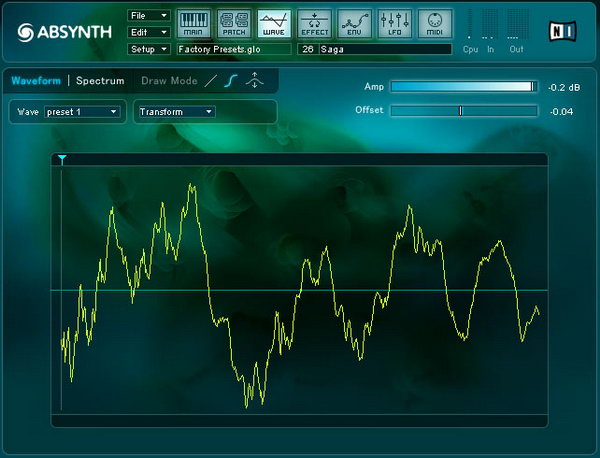The width and height of the screenshot is (600, 458).
Task: Open the Setup menu
Action: [148, 49]
